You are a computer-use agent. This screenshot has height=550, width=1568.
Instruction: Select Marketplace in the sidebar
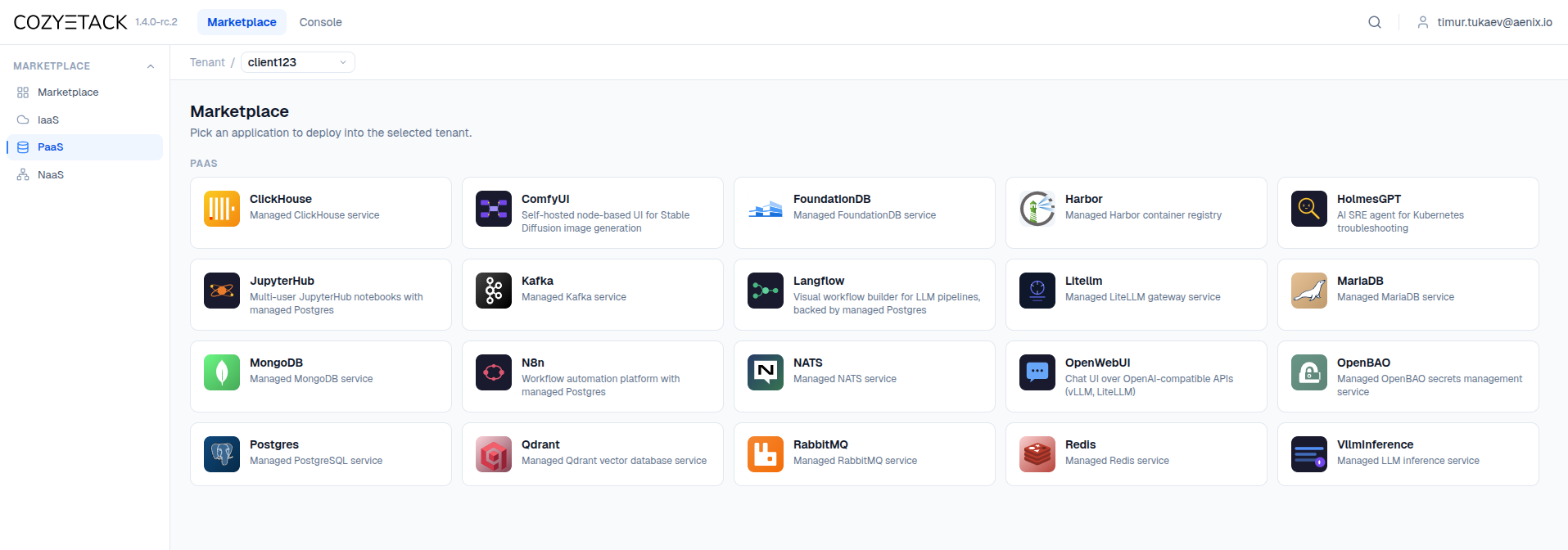(x=84, y=92)
